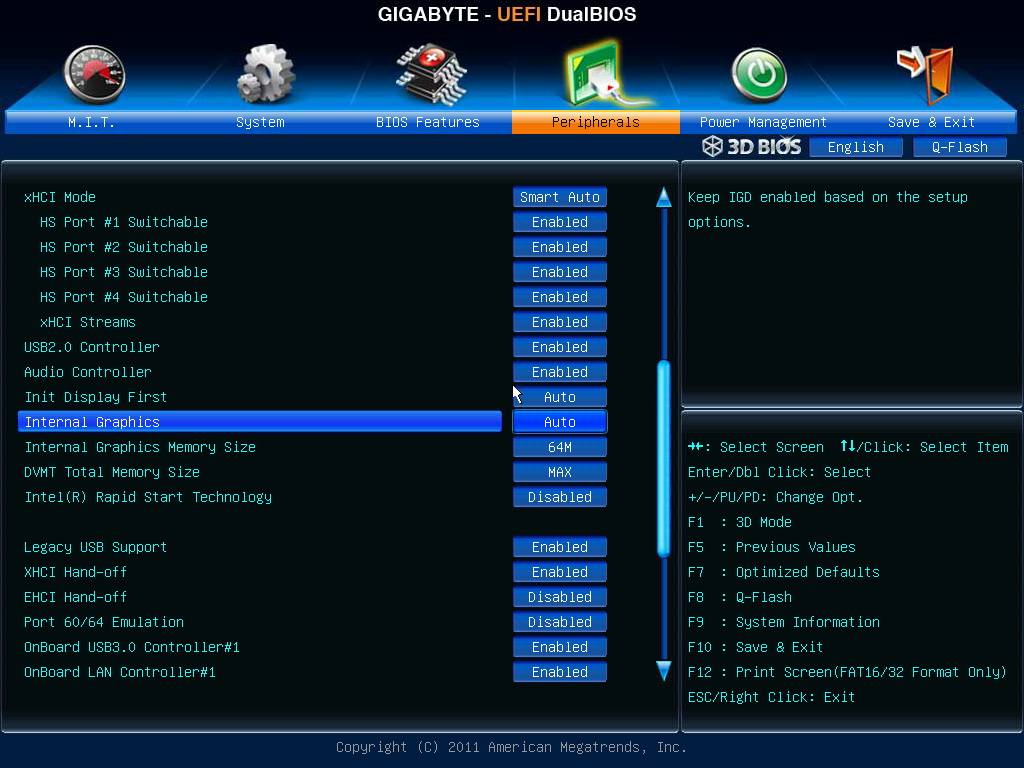Select the xHCI Streams label

click(x=88, y=322)
